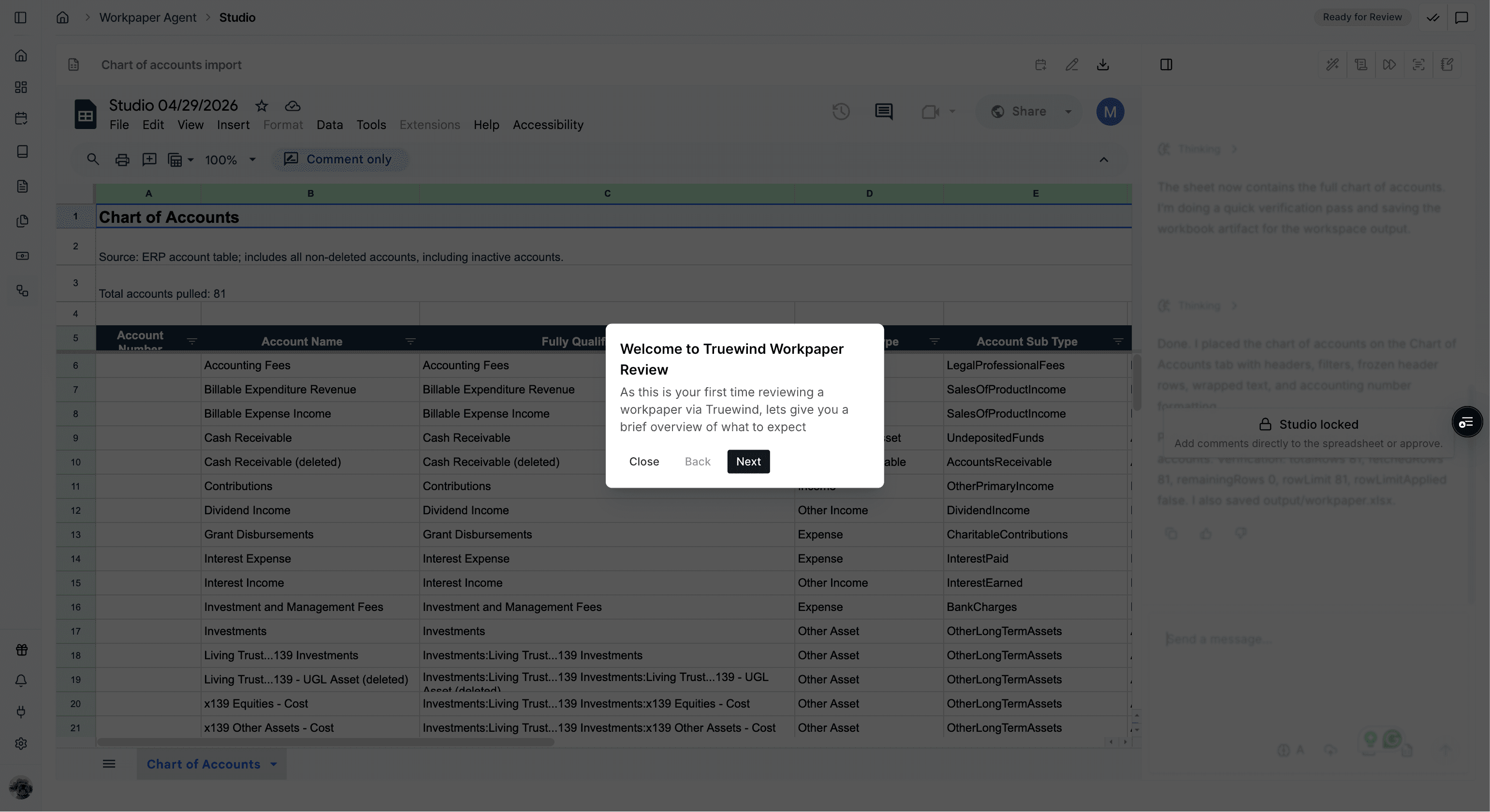Image resolution: width=1490 pixels, height=812 pixels.
Task: Click the Send a message input field
Action: point(1307,639)
